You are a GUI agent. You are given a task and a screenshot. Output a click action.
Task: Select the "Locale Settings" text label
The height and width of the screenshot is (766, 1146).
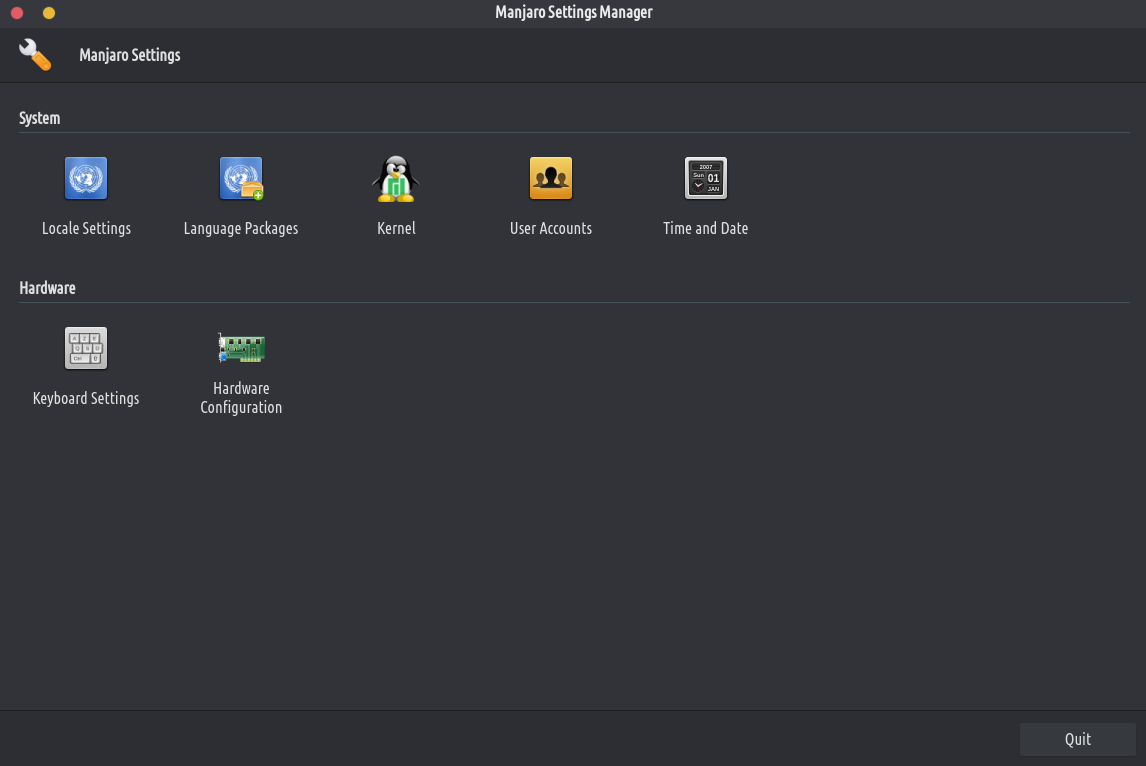tap(86, 228)
